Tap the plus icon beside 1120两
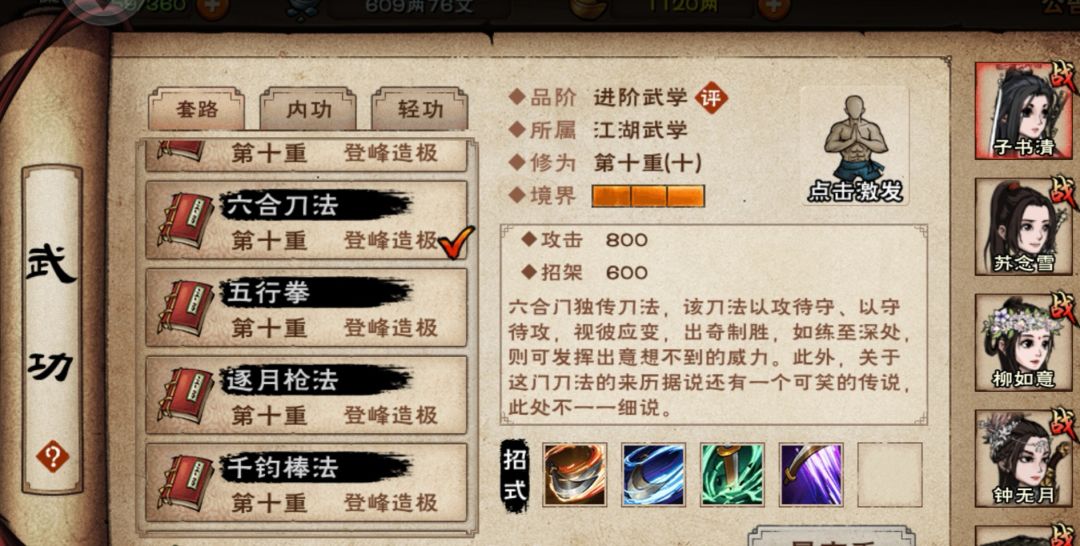 [774, 7]
